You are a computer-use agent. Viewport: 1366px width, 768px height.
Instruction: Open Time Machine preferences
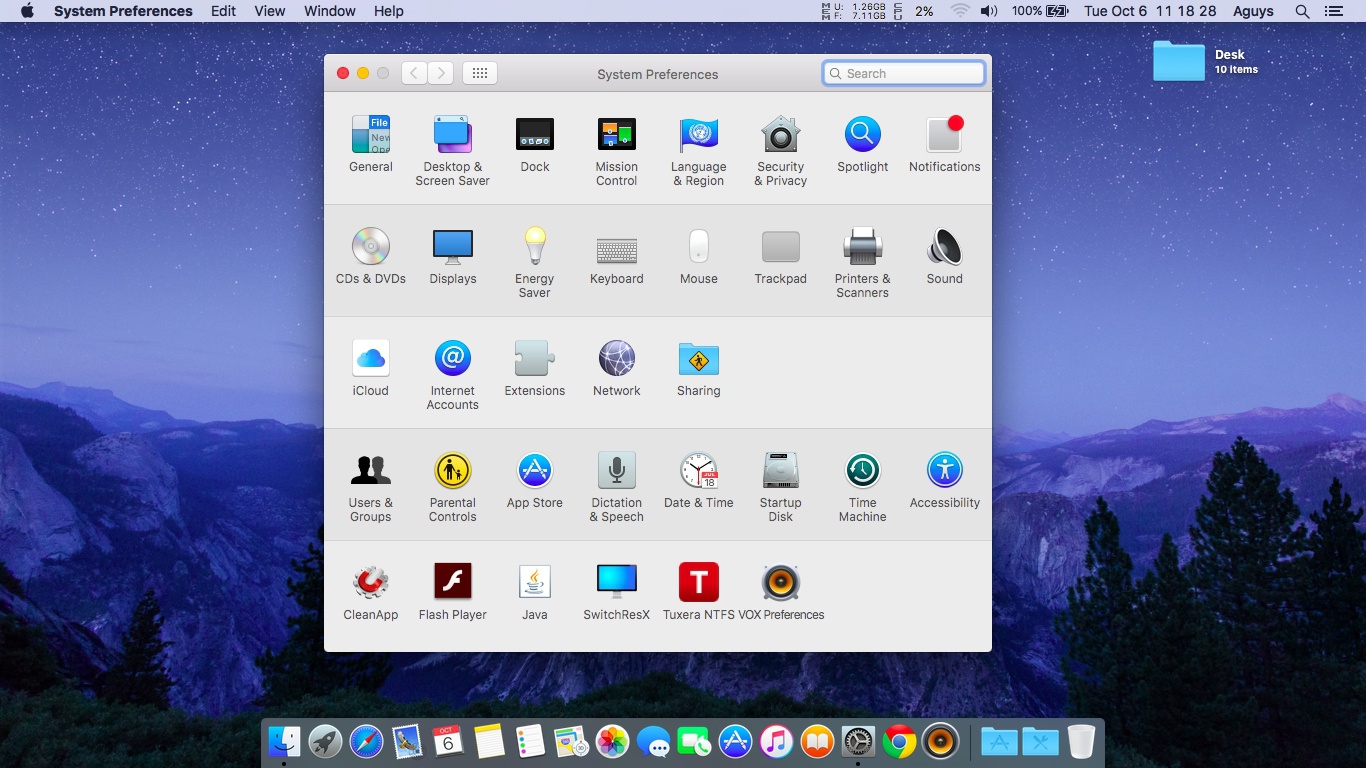(863, 487)
